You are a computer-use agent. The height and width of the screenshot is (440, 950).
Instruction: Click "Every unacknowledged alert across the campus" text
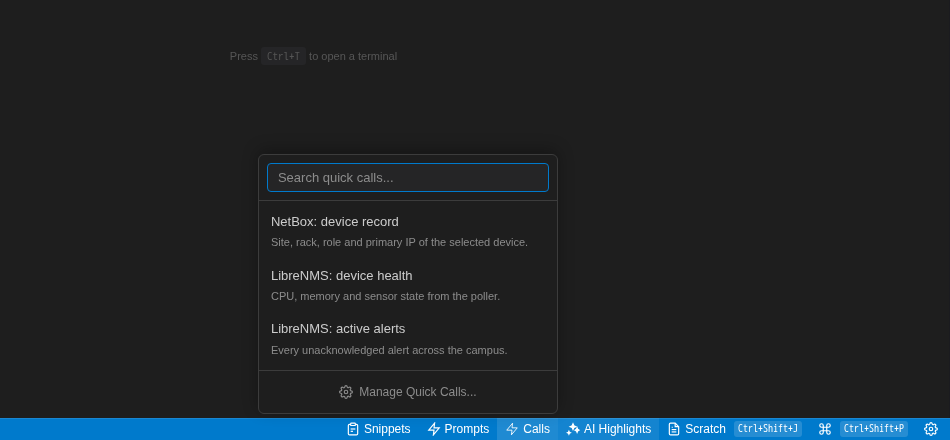tap(389, 350)
